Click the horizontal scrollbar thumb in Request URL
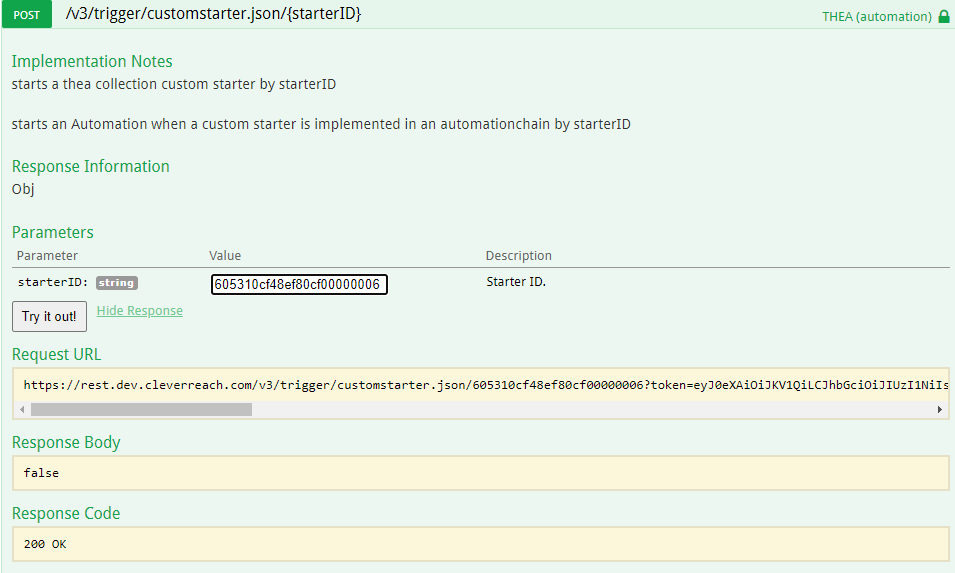Viewport: 955px width, 573px height. coord(140,410)
